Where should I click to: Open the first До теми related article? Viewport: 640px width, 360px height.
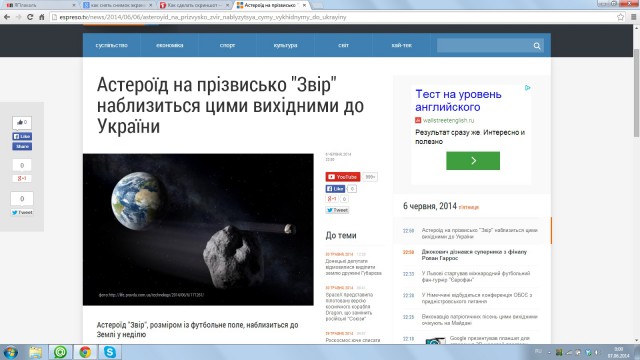[x=353, y=267]
